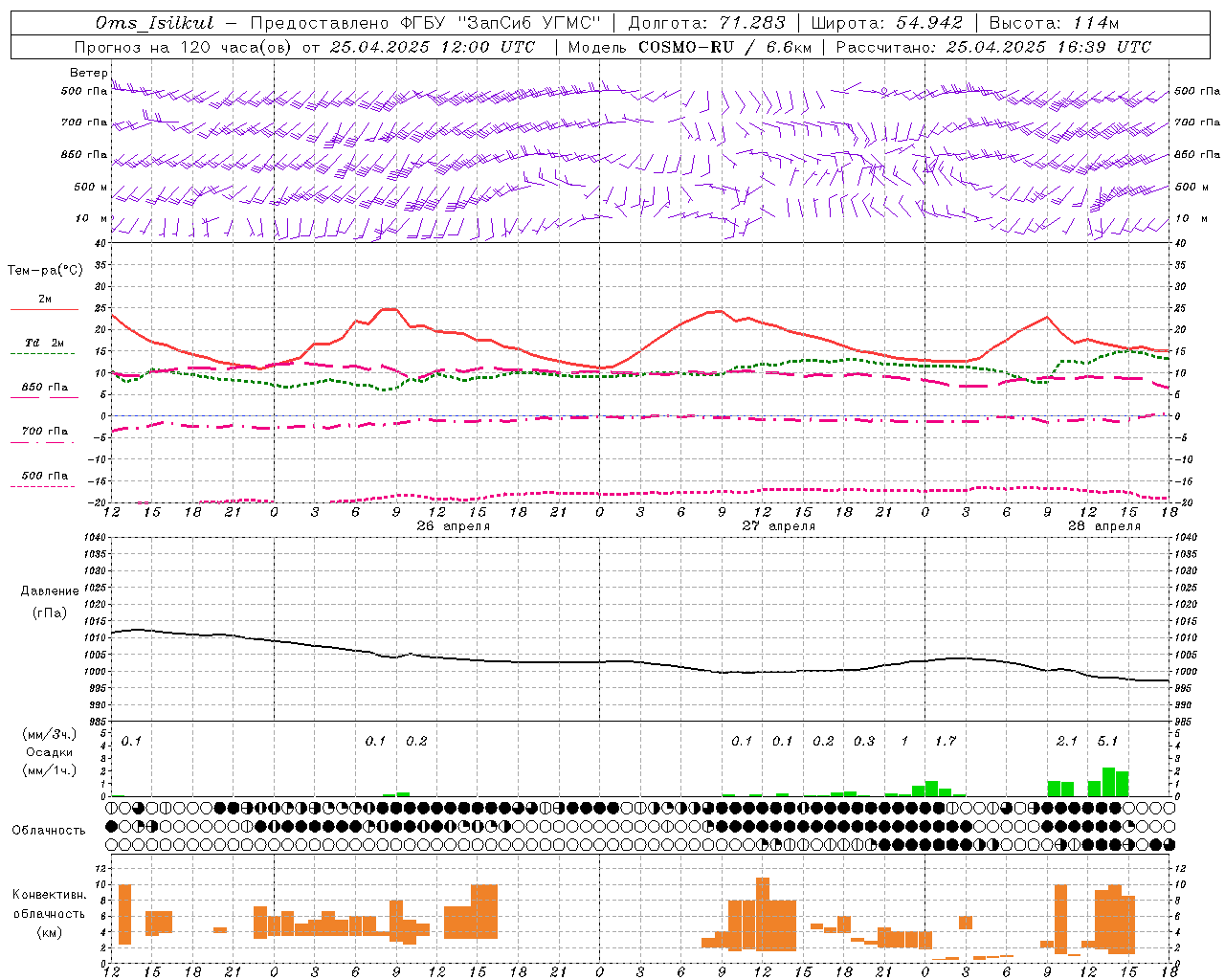Click the '27 апреля' date label

click(779, 526)
